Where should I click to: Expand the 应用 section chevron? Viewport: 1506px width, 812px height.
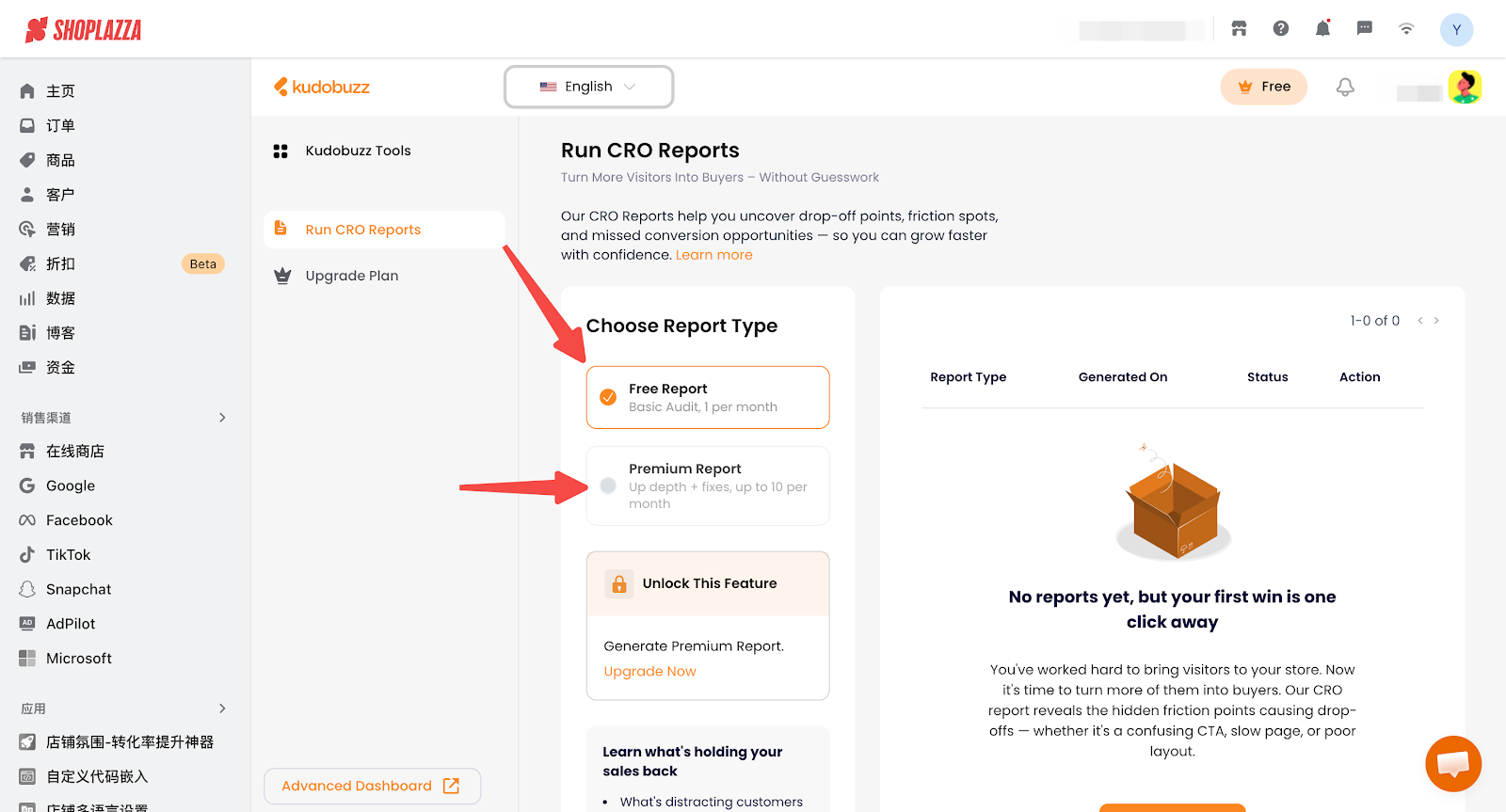click(x=222, y=709)
